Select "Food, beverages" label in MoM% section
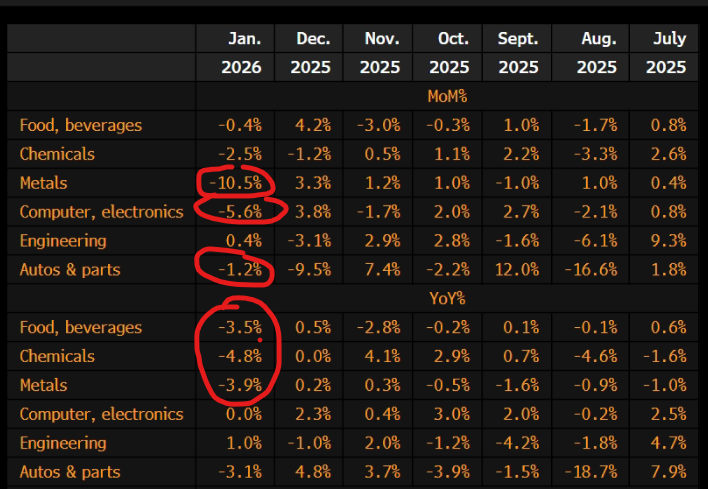Image resolution: width=708 pixels, height=489 pixels. [x=81, y=125]
